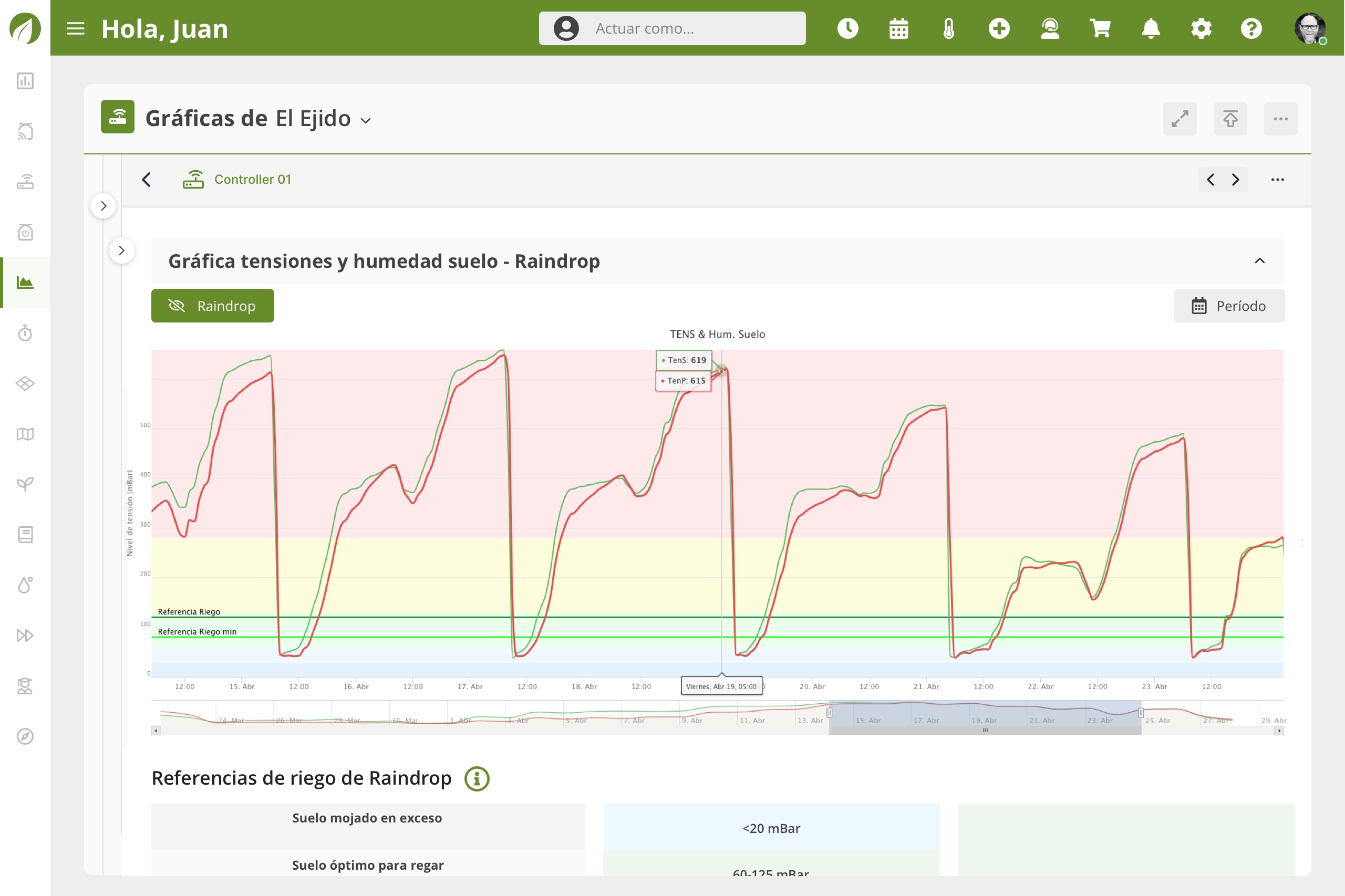
Task: Open the map icon in sidebar
Action: coord(25,434)
